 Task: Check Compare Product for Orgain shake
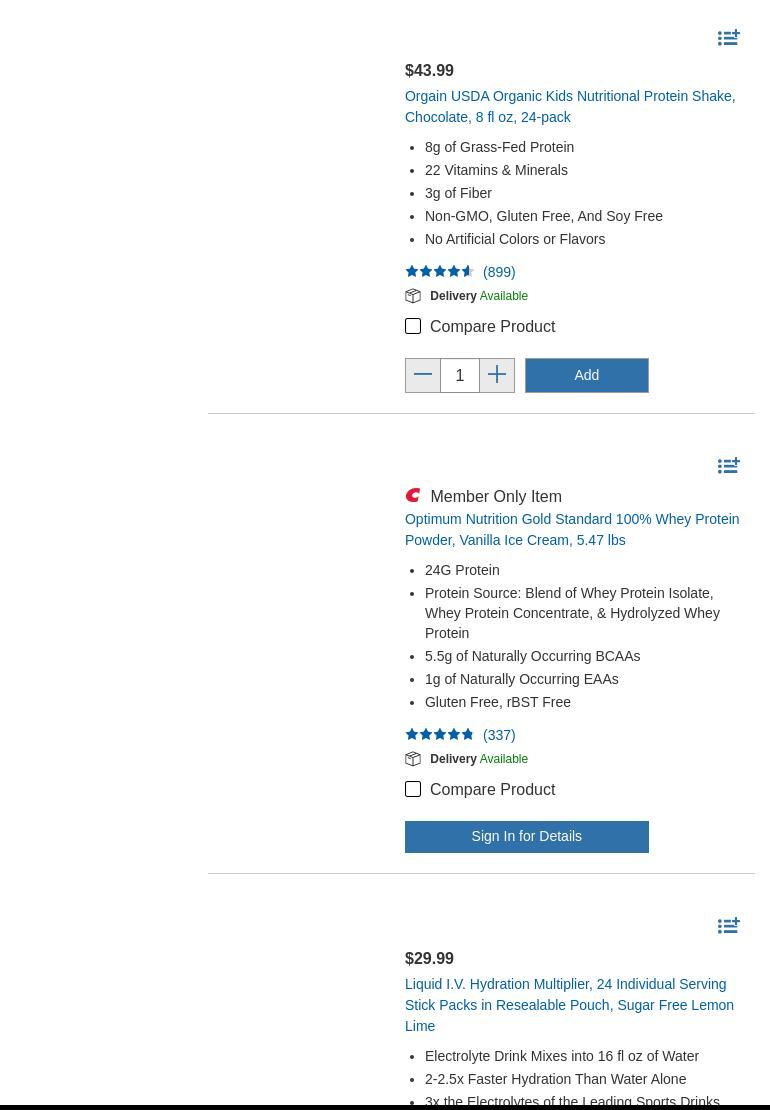coord(413,326)
